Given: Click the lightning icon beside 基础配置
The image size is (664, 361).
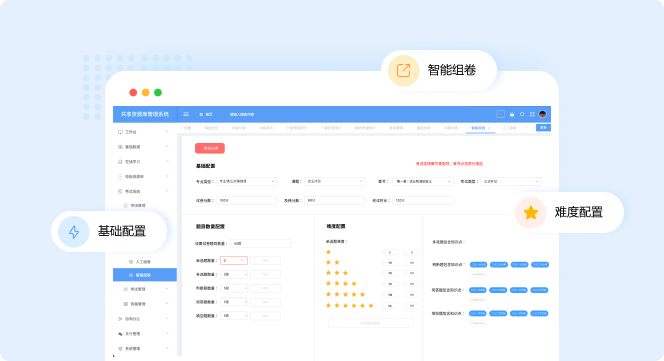Looking at the screenshot, I should [74, 232].
